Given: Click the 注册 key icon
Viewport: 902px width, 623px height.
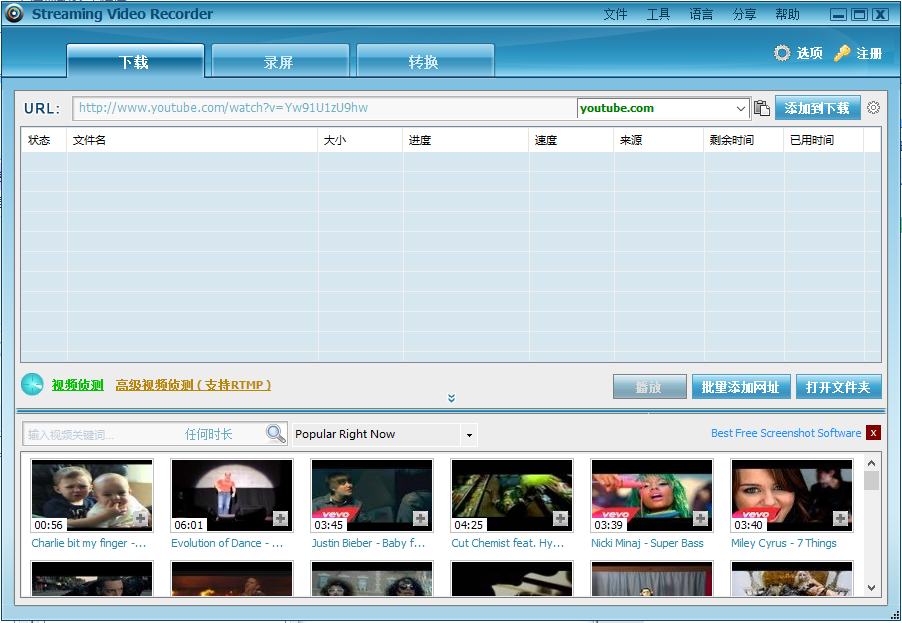Looking at the screenshot, I should [x=842, y=53].
